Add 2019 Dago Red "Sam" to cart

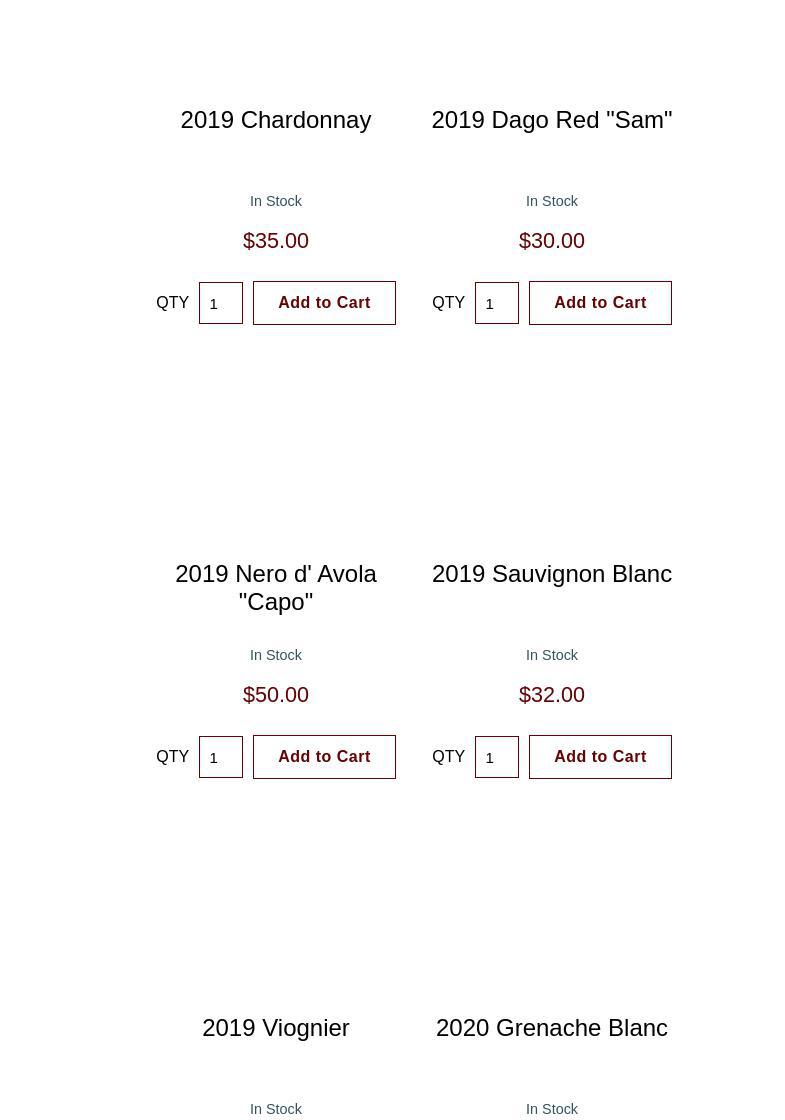click(600, 303)
